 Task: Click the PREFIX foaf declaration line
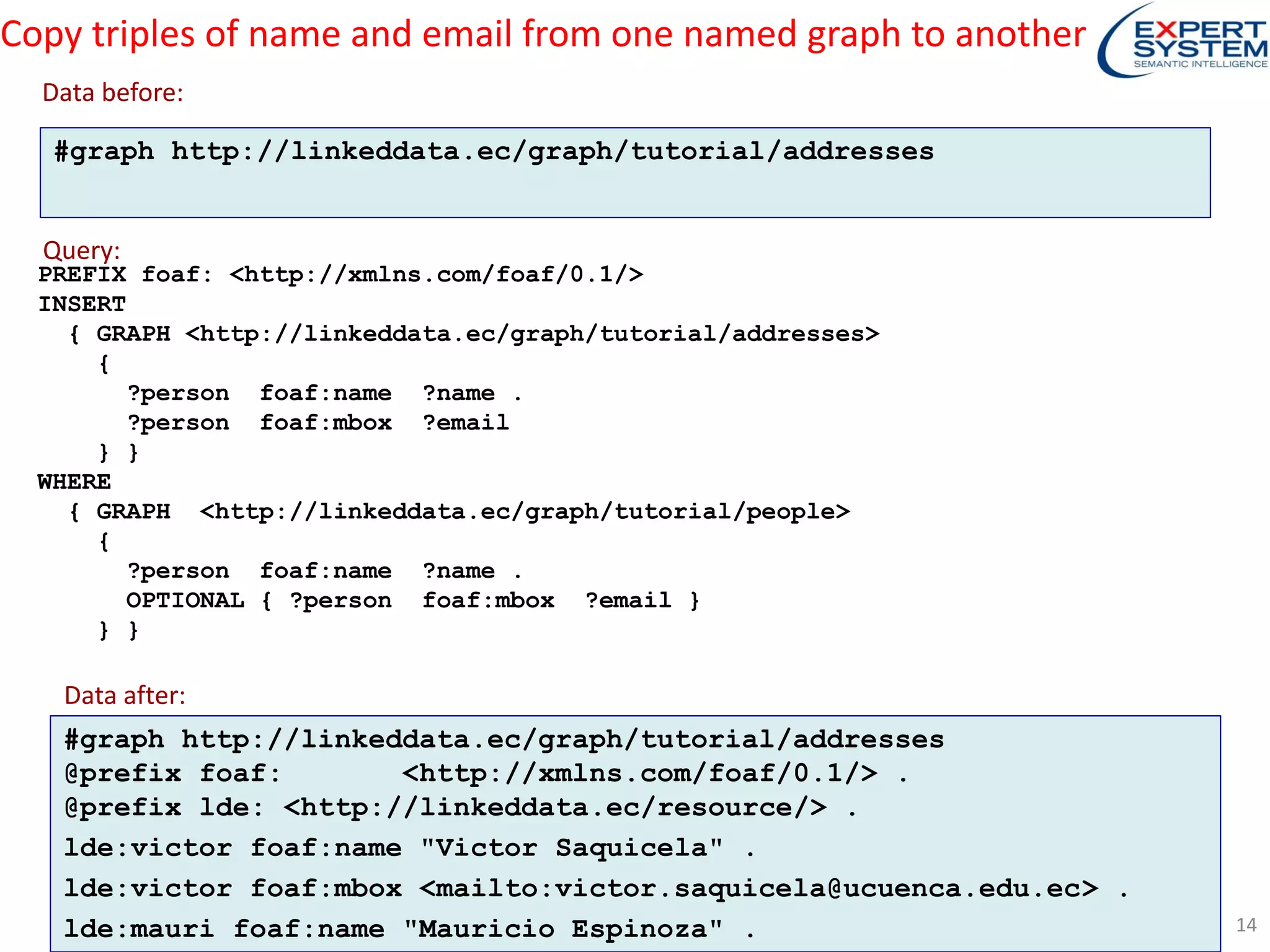pos(341,274)
